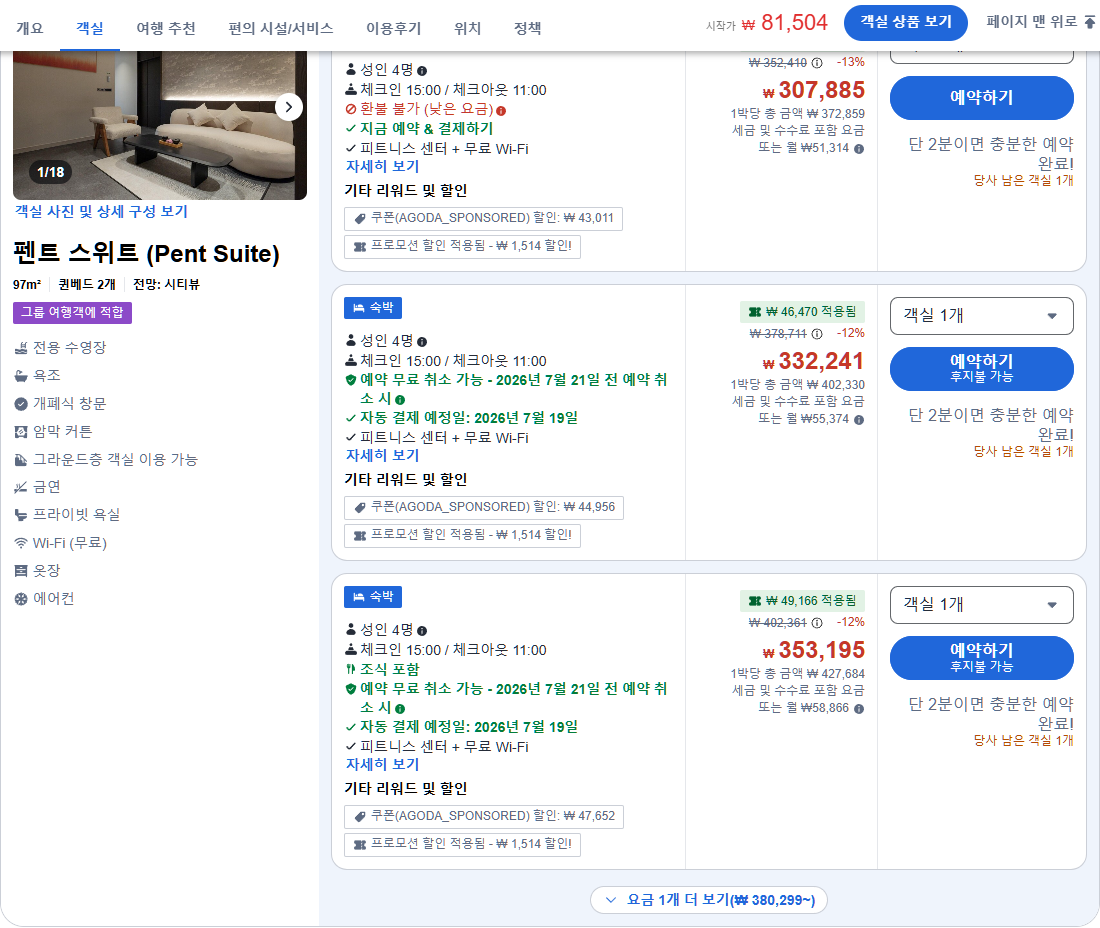Click the 금연 no-smoking icon
This screenshot has width=1100, height=928.
pyautogui.click(x=21, y=487)
